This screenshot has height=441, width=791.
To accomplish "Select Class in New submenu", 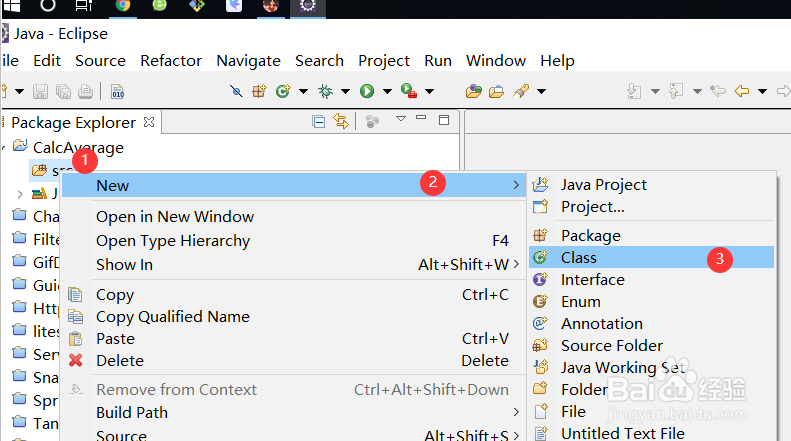I will click(x=651, y=257).
